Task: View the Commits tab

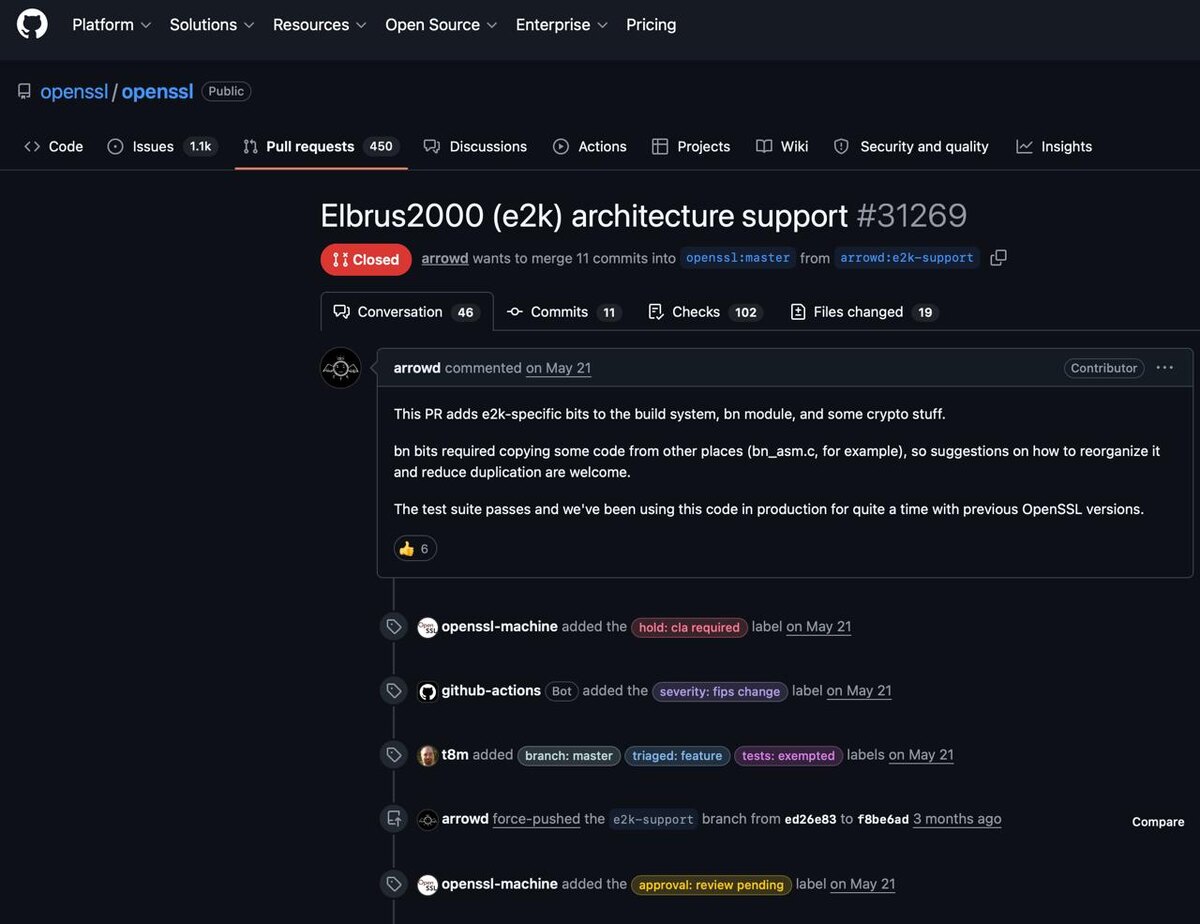Action: click(564, 312)
